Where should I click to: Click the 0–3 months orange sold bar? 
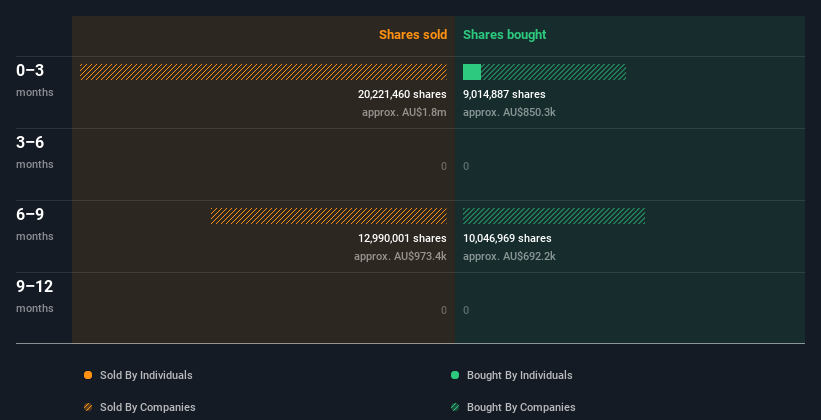click(263, 72)
